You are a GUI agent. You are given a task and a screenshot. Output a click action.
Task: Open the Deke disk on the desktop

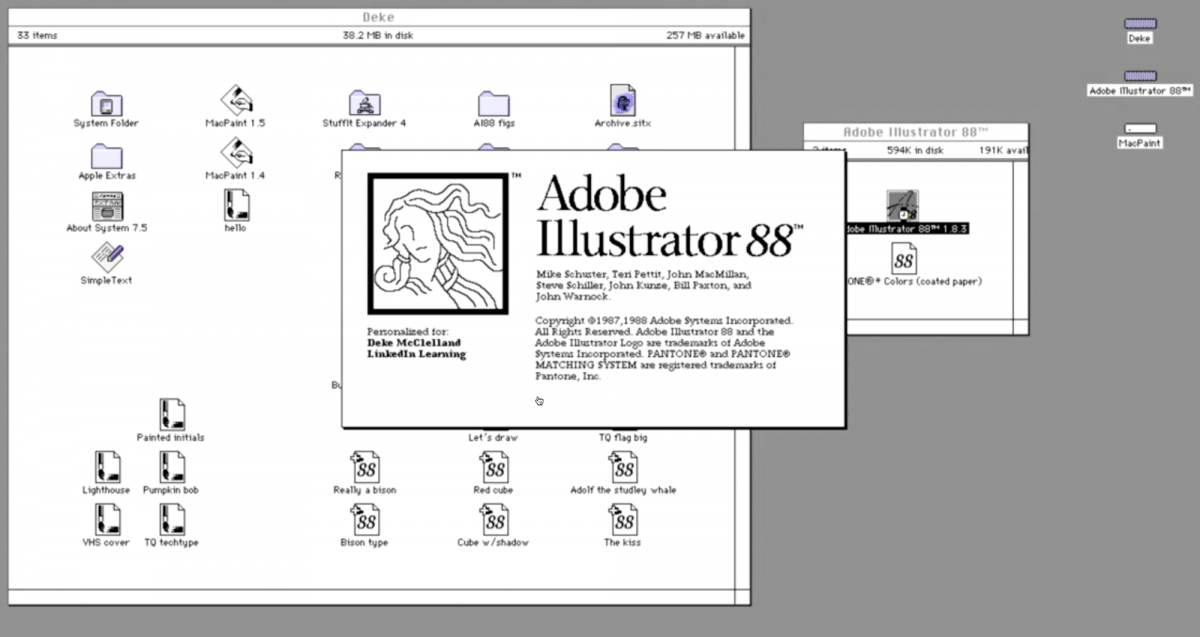pos(1139,25)
